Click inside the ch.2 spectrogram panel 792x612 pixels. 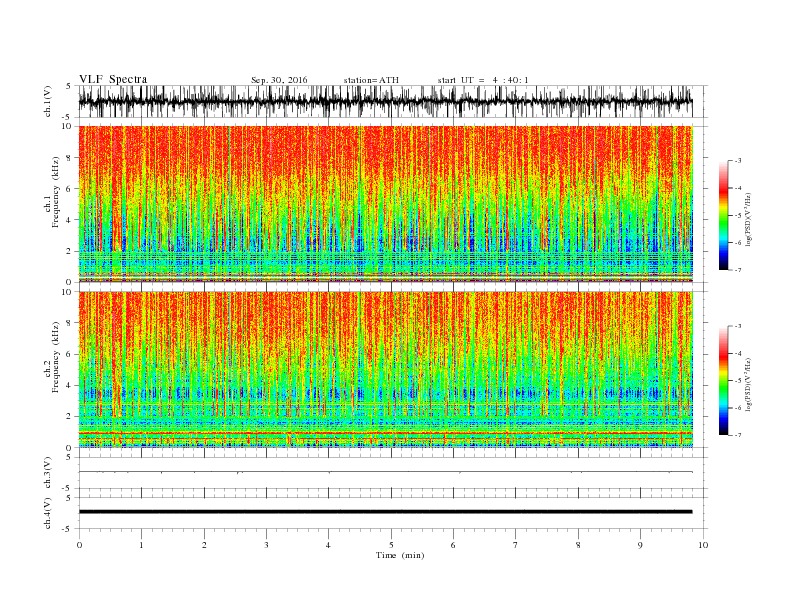(x=385, y=369)
